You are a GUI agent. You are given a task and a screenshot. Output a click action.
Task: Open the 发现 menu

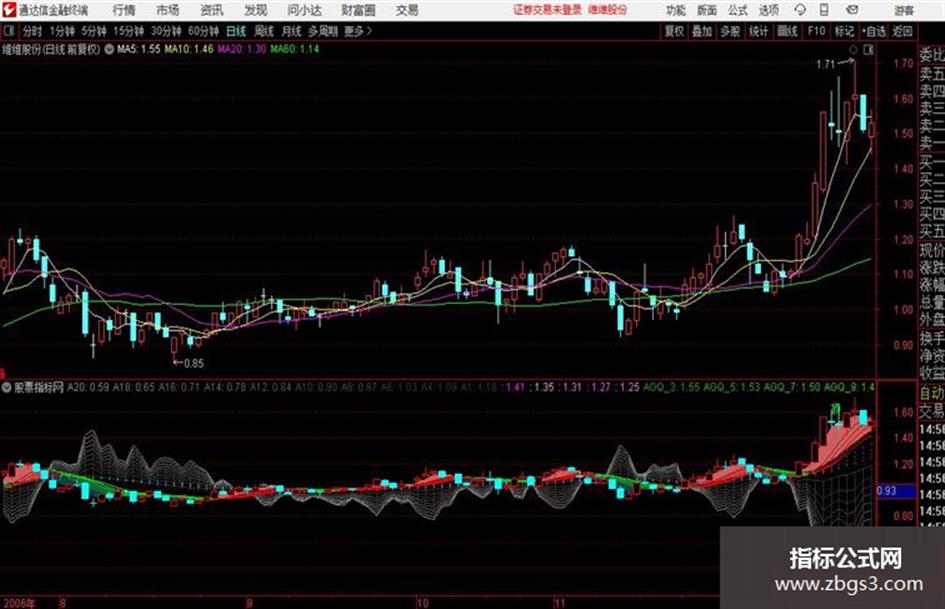256,10
